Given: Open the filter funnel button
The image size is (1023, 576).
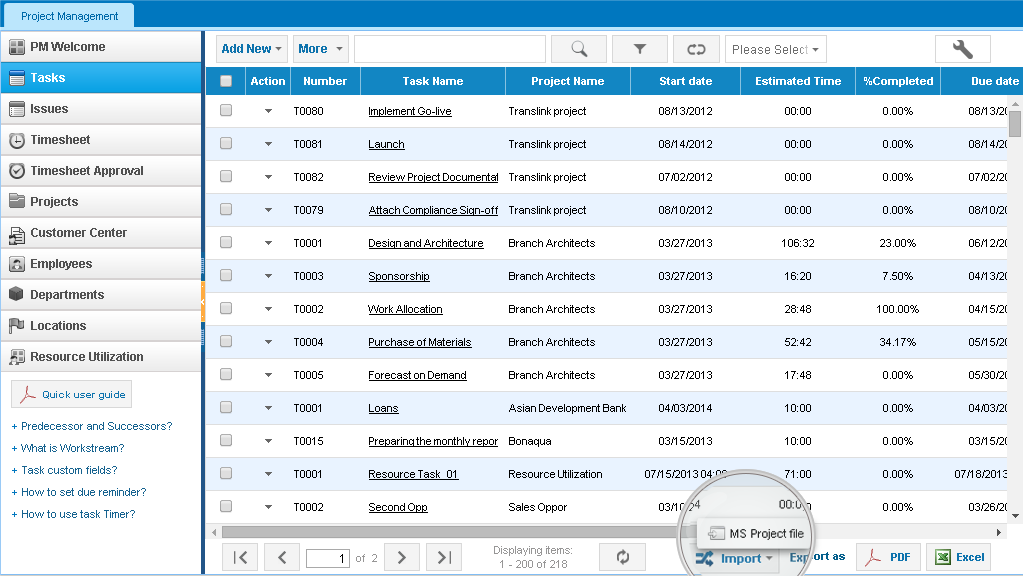Looking at the screenshot, I should (639, 49).
